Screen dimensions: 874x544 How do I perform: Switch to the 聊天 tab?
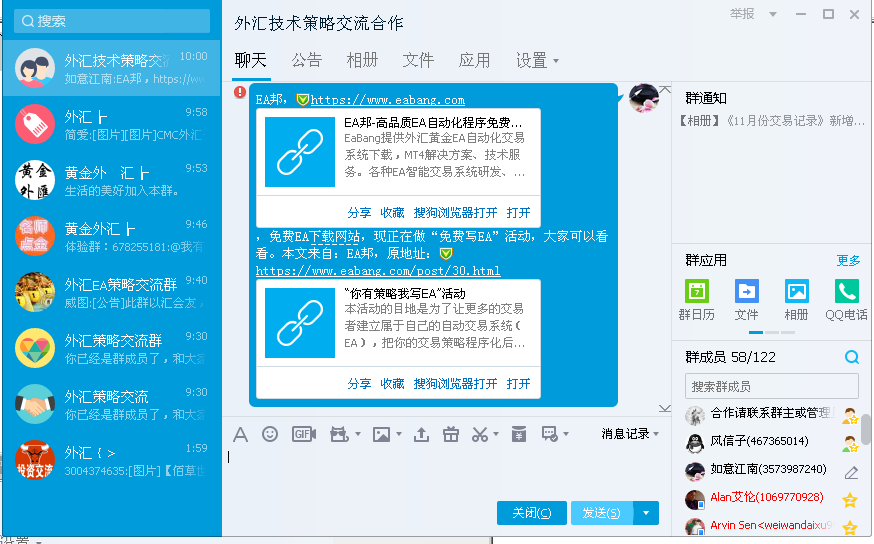251,60
